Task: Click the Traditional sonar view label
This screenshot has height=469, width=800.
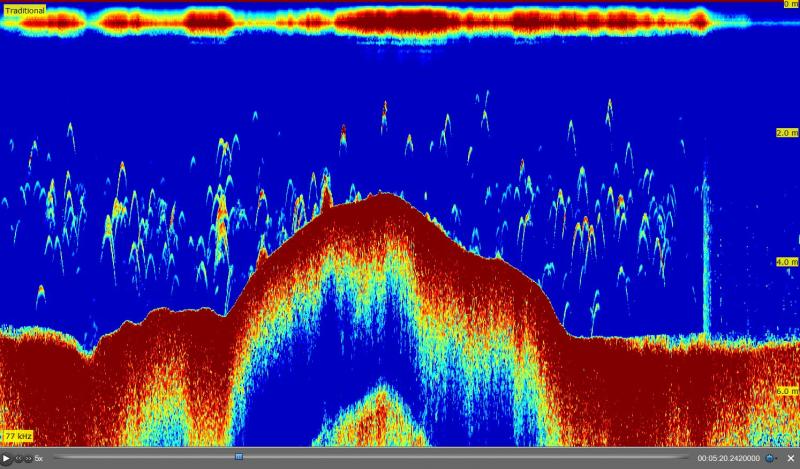Action: pos(24,10)
